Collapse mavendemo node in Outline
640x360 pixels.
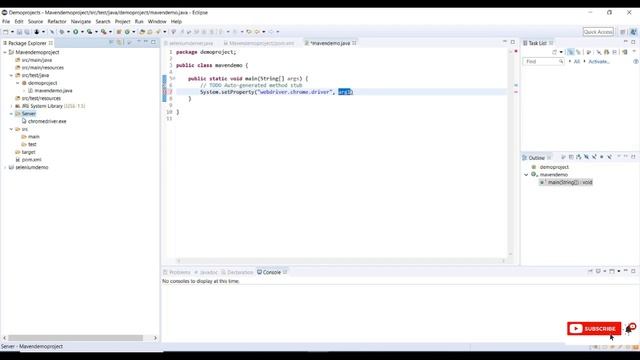(526, 175)
